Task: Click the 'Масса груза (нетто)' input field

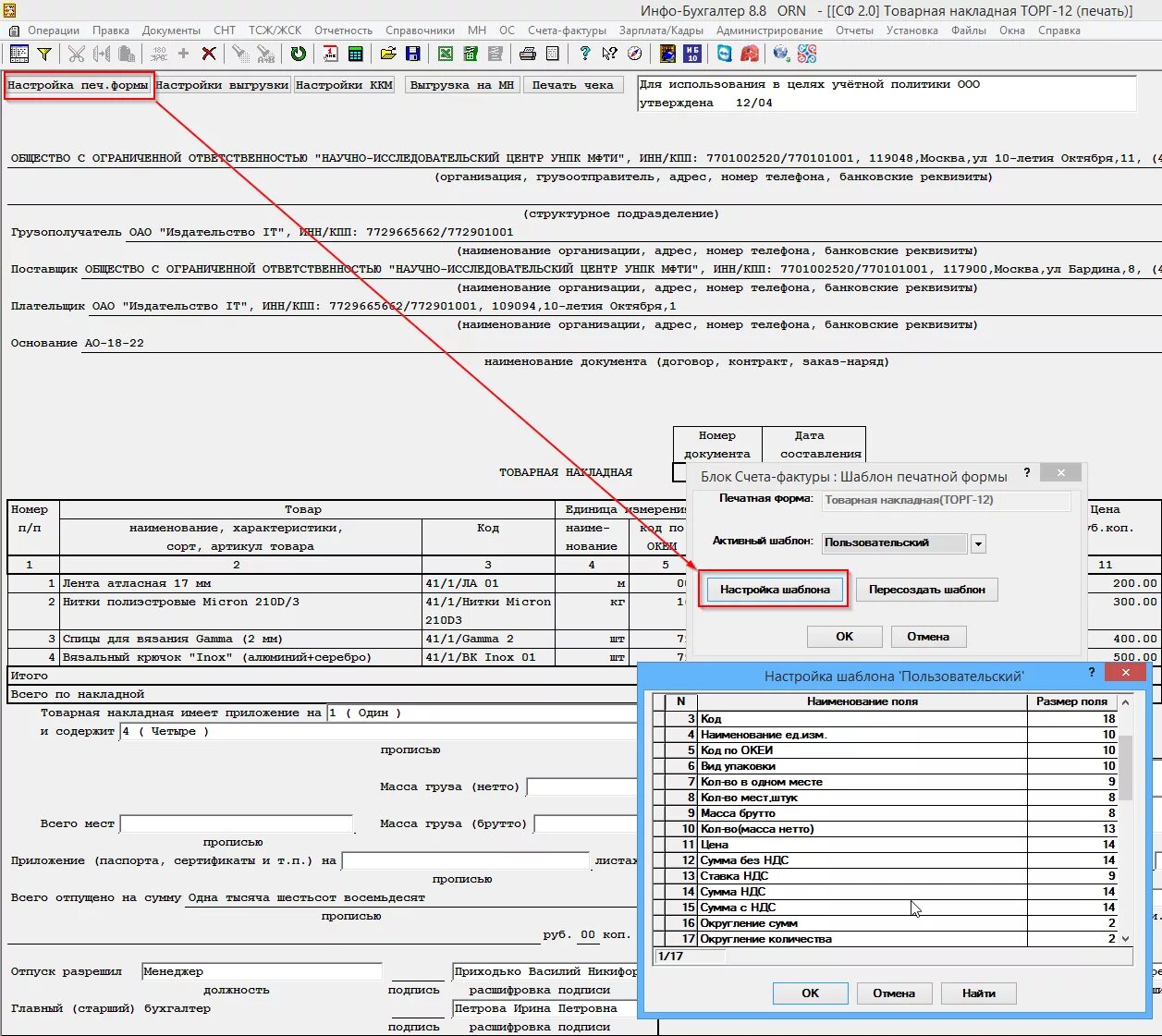Action: (582, 786)
